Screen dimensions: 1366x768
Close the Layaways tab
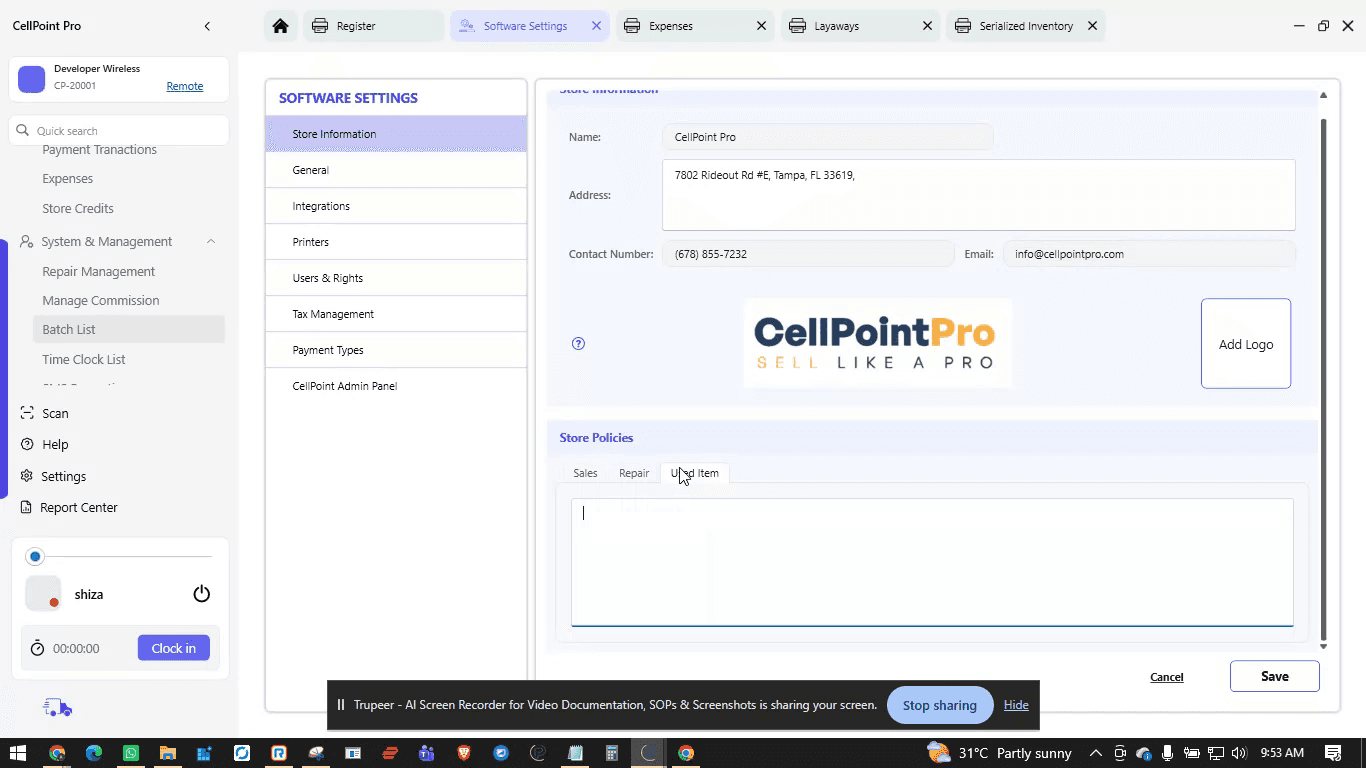click(927, 26)
